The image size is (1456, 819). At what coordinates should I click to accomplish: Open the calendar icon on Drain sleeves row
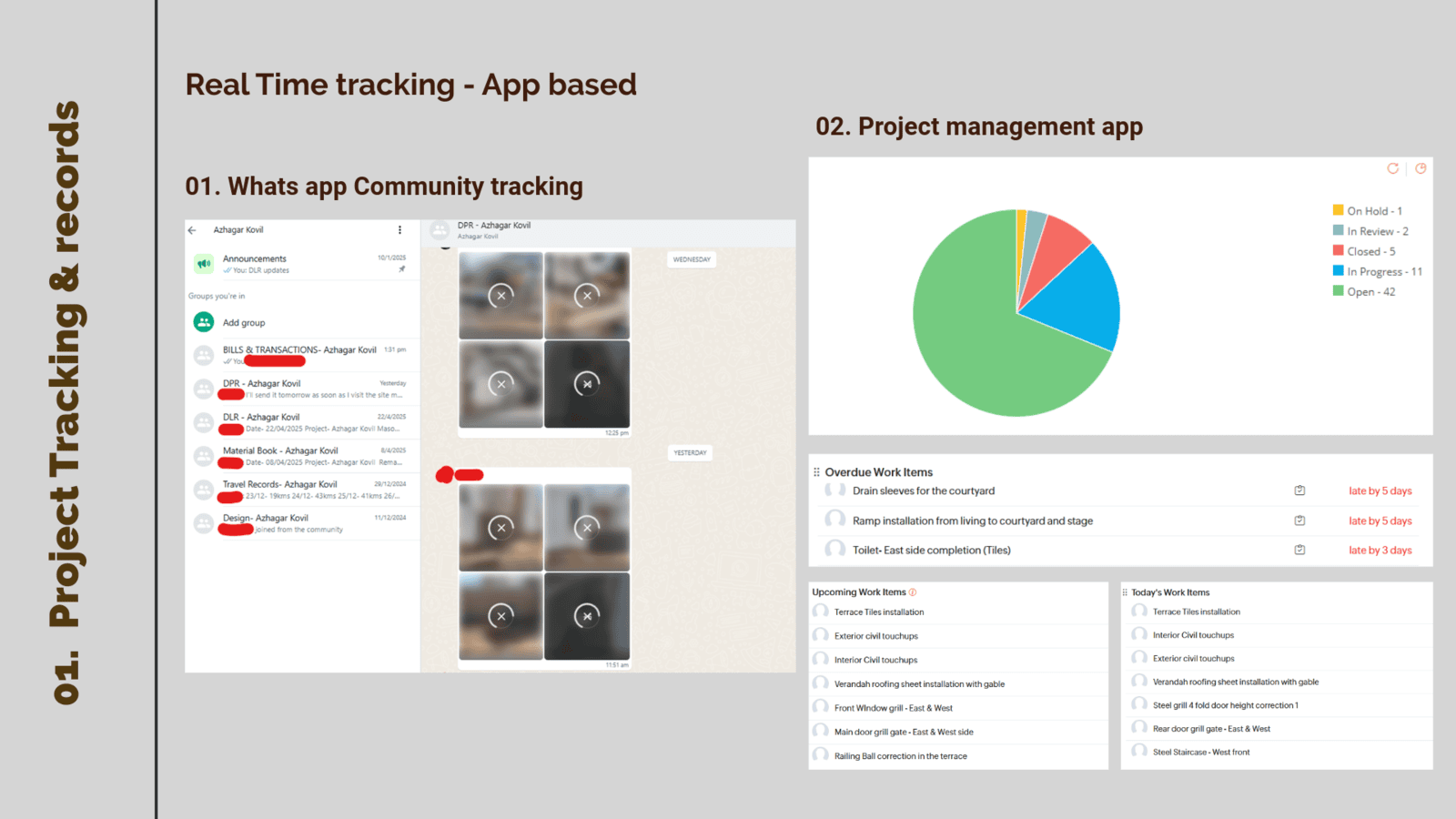[1299, 490]
